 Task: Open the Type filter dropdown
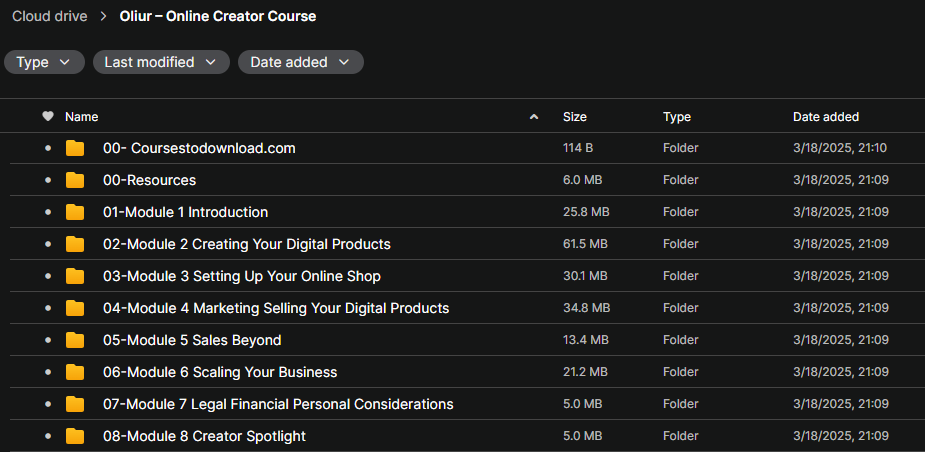(44, 62)
